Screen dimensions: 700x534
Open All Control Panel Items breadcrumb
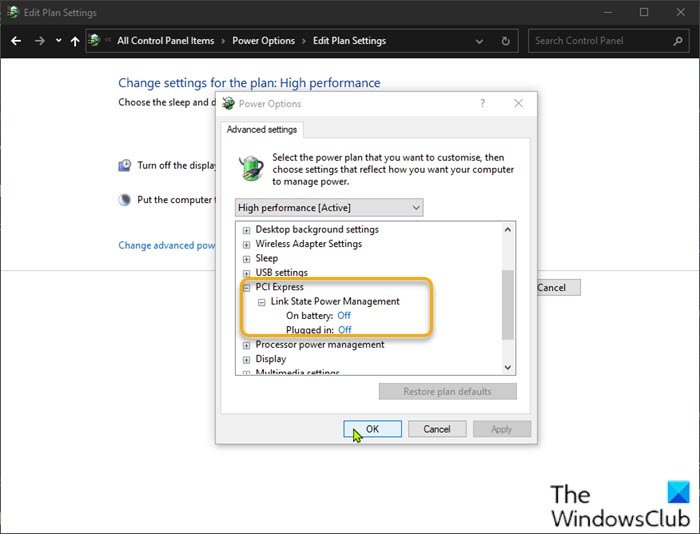coord(166,41)
